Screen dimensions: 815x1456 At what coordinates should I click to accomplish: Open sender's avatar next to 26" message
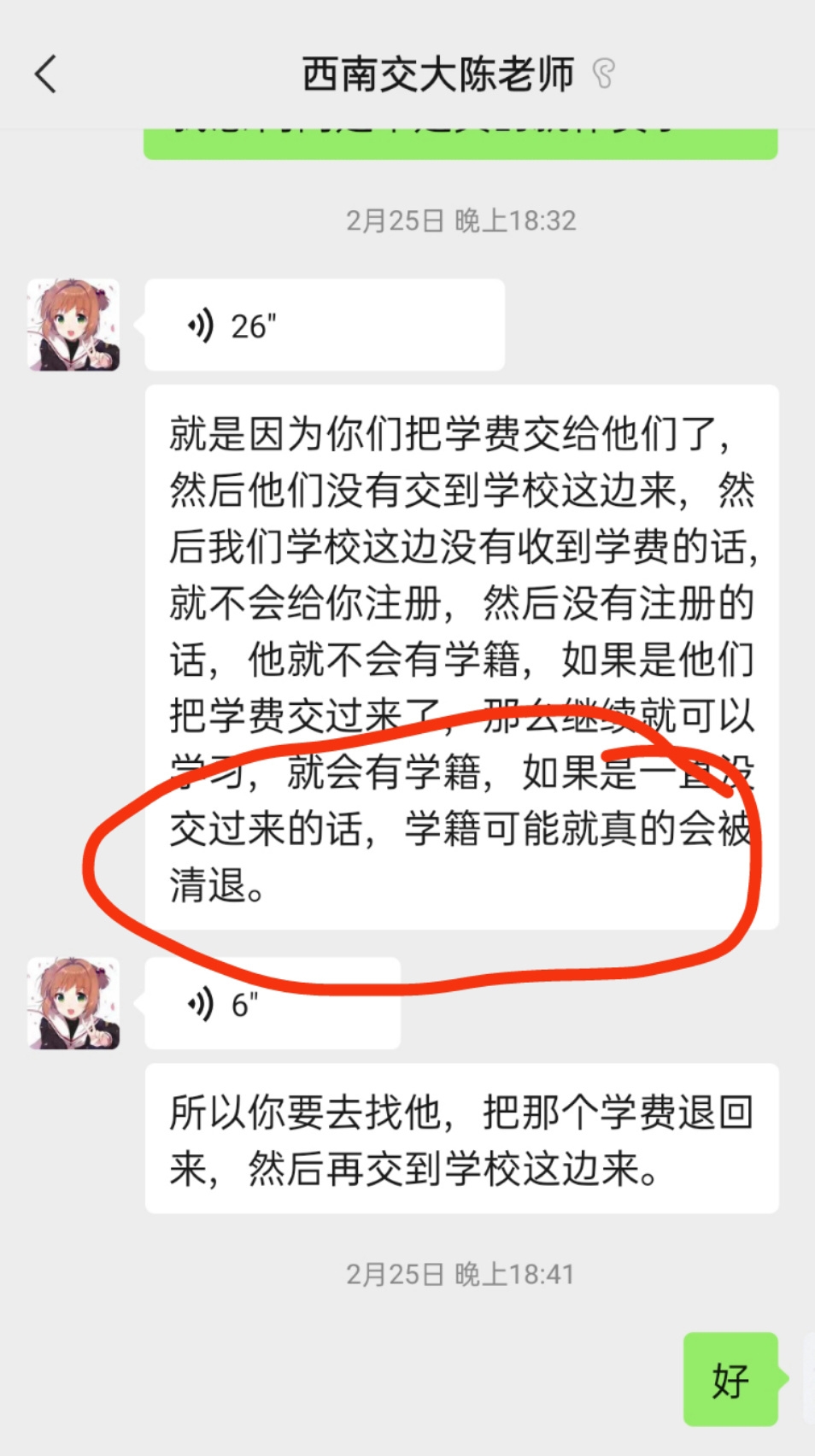pyautogui.click(x=73, y=325)
